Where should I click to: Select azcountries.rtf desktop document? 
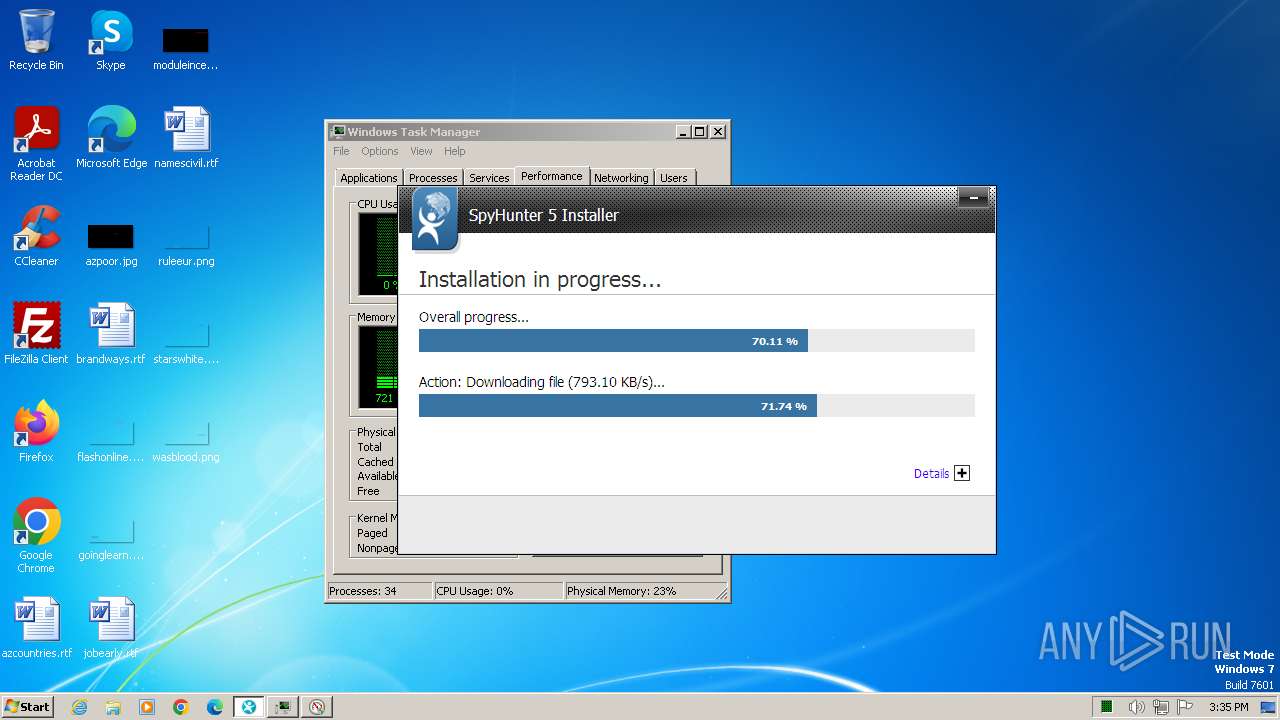37,628
